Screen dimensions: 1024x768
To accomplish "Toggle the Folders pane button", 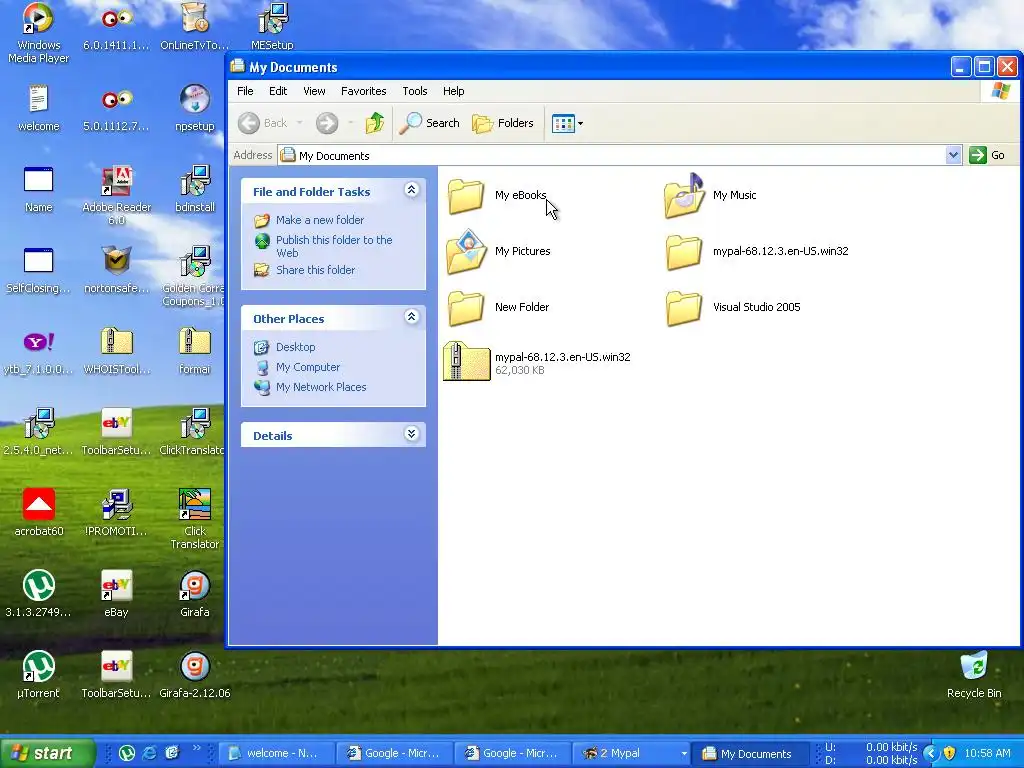I will (503, 123).
